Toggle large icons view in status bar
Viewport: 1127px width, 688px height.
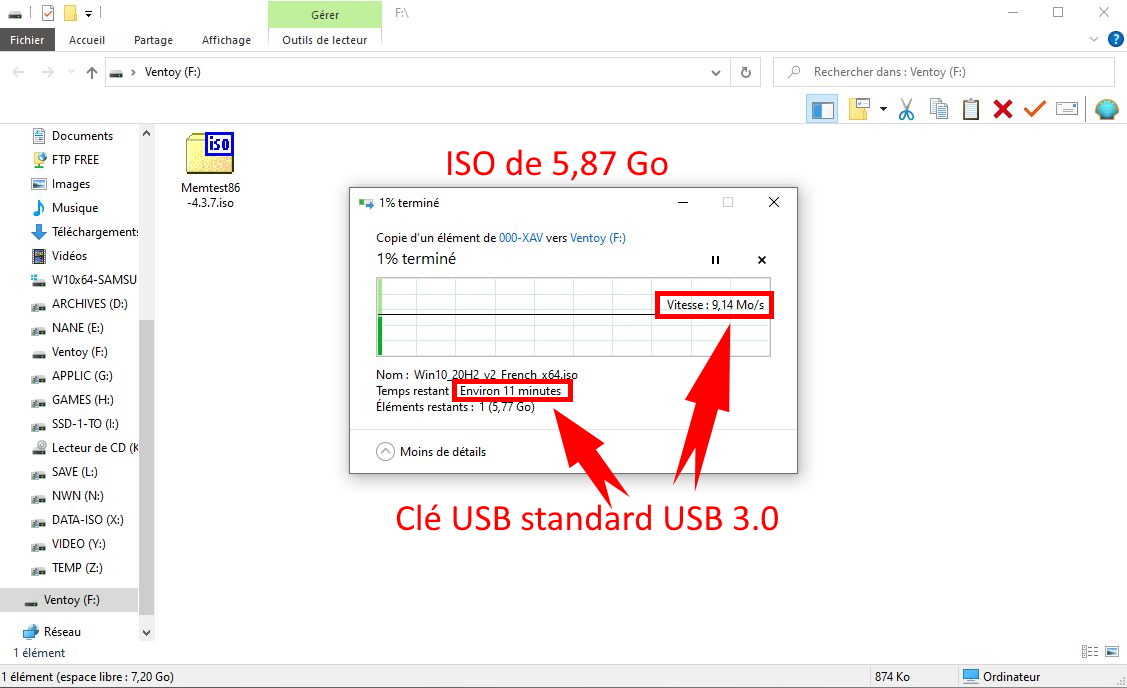[1112, 652]
